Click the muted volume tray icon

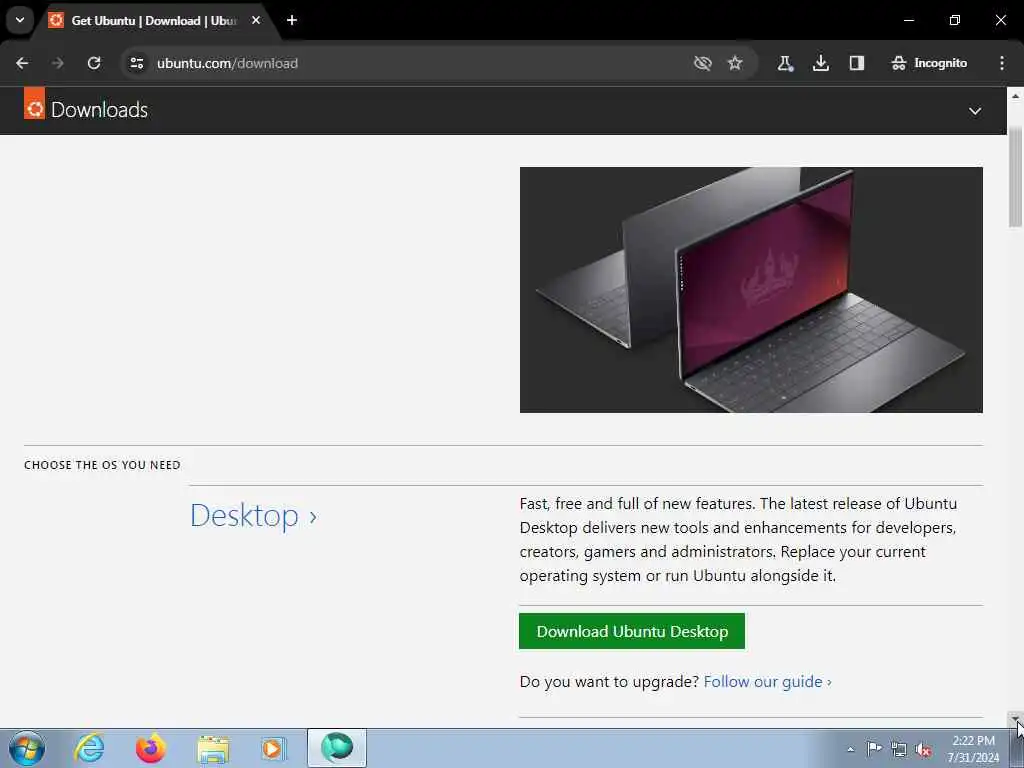click(923, 750)
